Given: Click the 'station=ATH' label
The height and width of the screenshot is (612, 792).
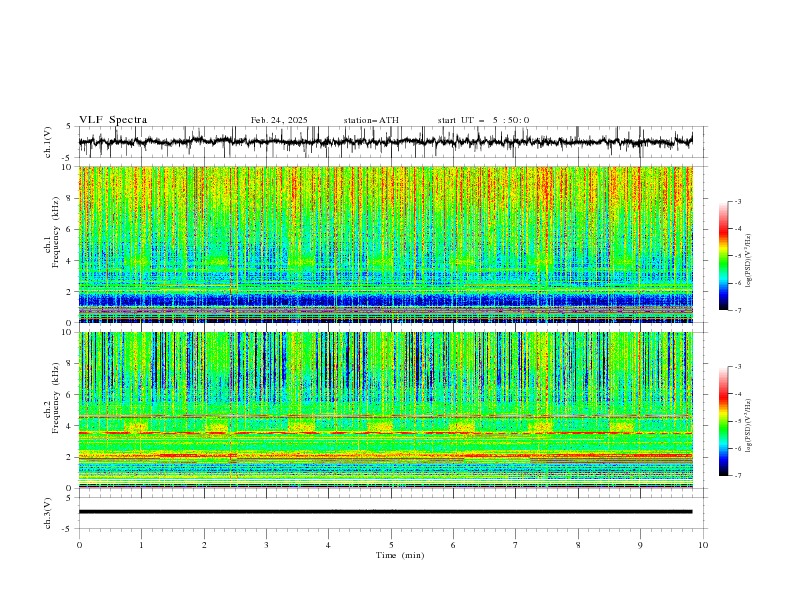Looking at the screenshot, I should point(371,120).
